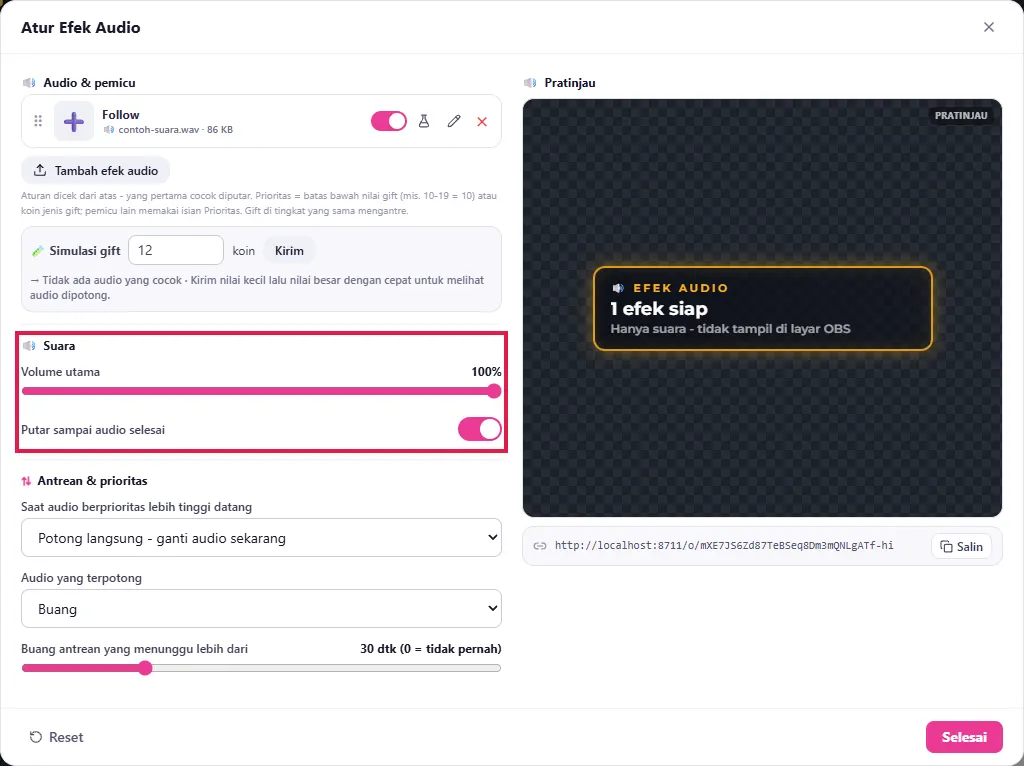Click the 1 efek siap preview card
This screenshot has width=1024, height=766.
click(762, 308)
